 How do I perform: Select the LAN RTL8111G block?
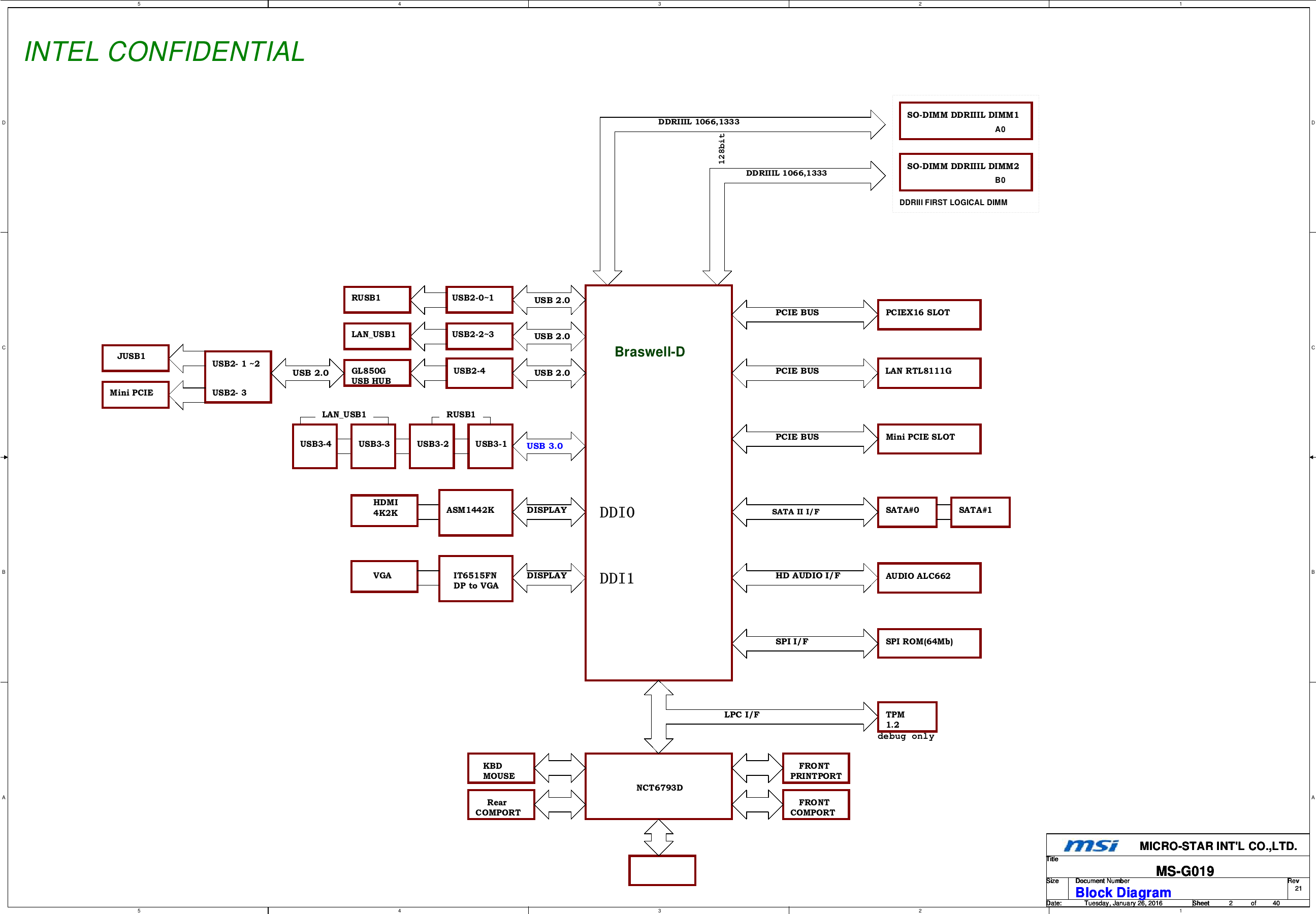pos(928,373)
